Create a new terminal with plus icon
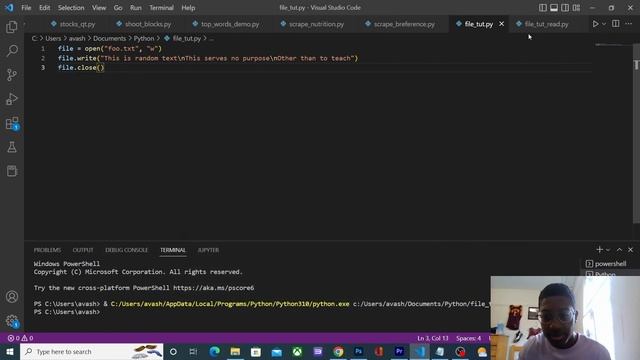Image resolution: width=640 pixels, height=360 pixels. click(x=599, y=249)
